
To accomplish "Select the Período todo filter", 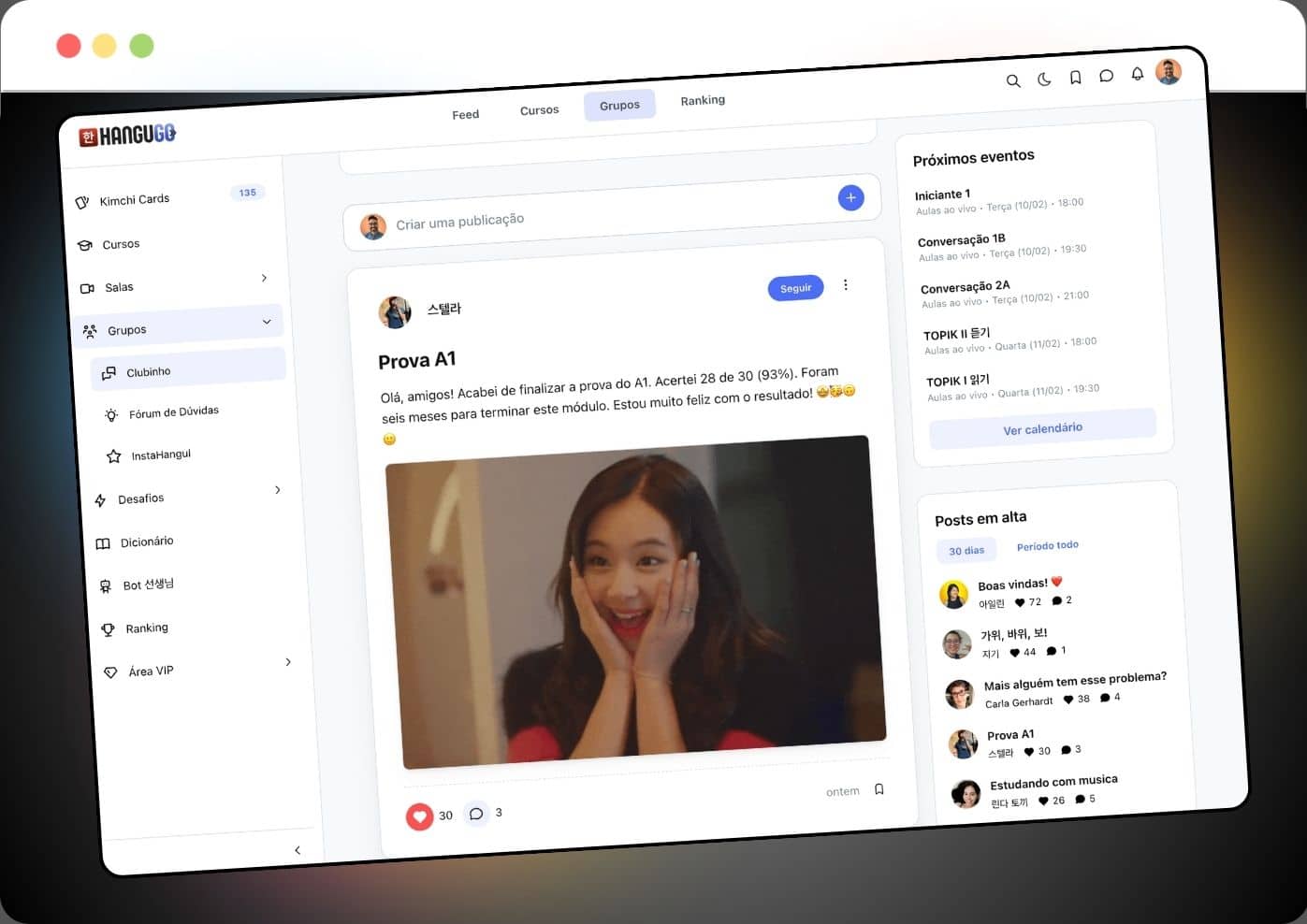I will coord(1047,545).
